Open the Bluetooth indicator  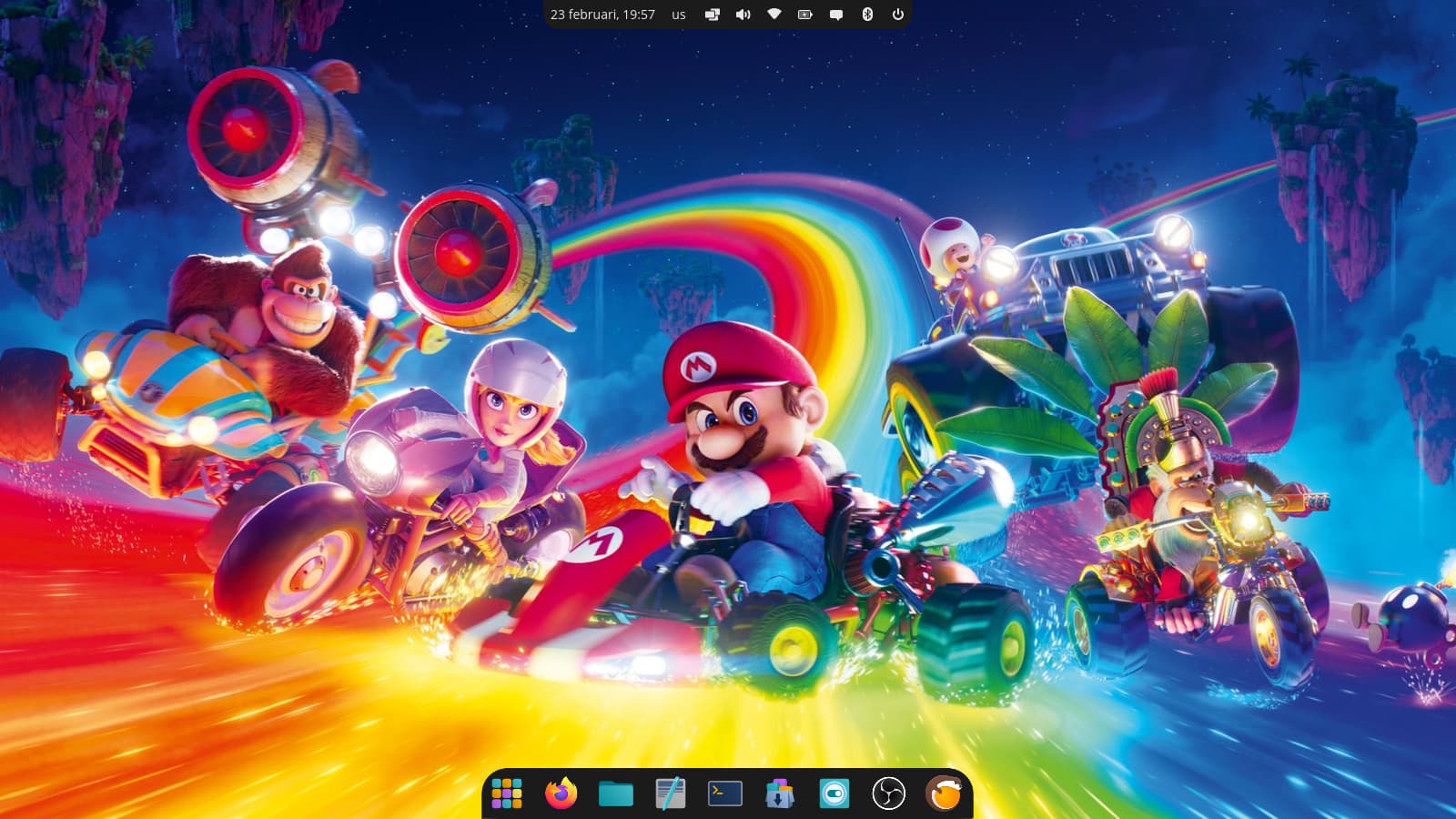(x=867, y=15)
